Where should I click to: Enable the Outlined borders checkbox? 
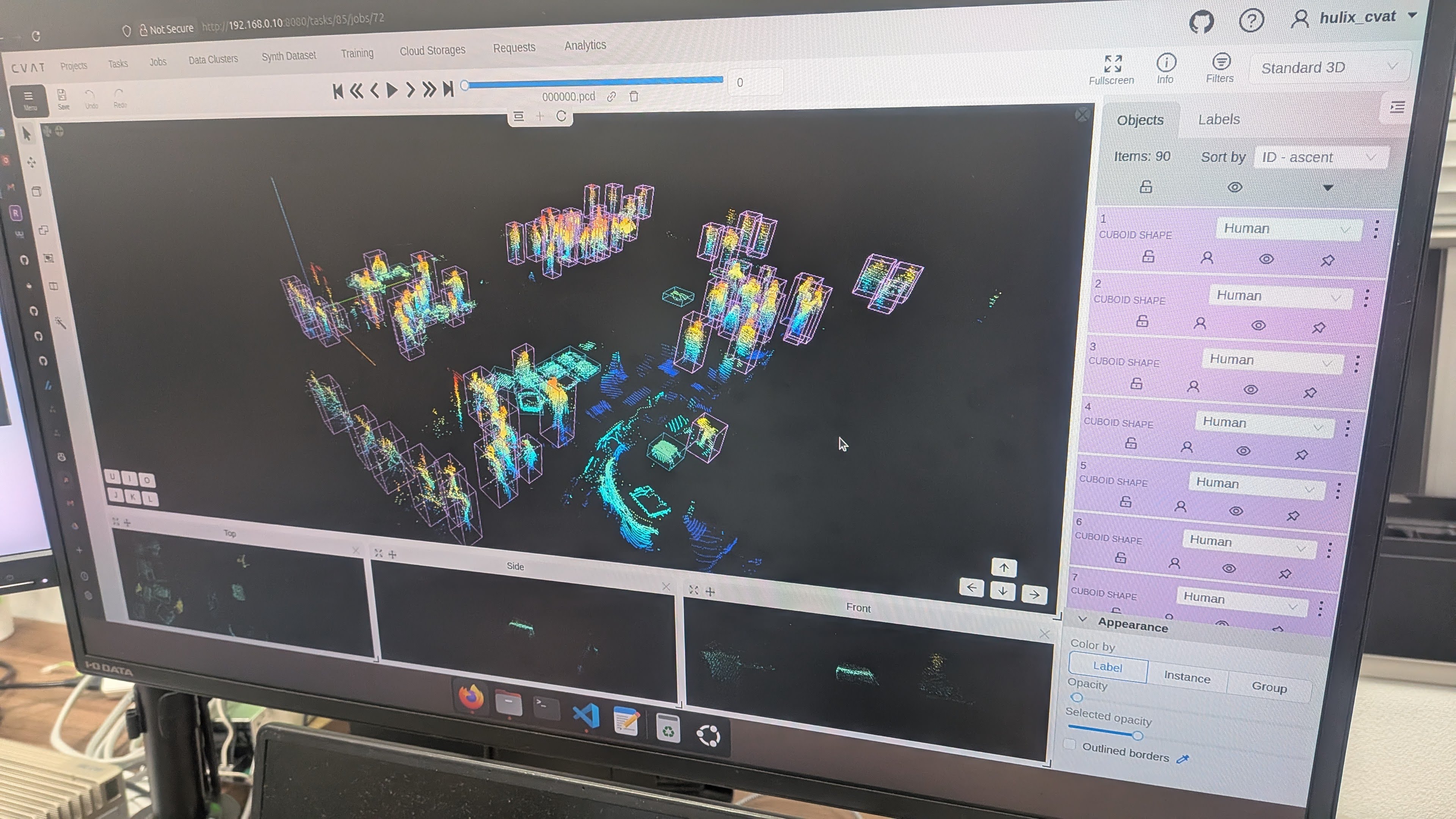click(x=1069, y=744)
